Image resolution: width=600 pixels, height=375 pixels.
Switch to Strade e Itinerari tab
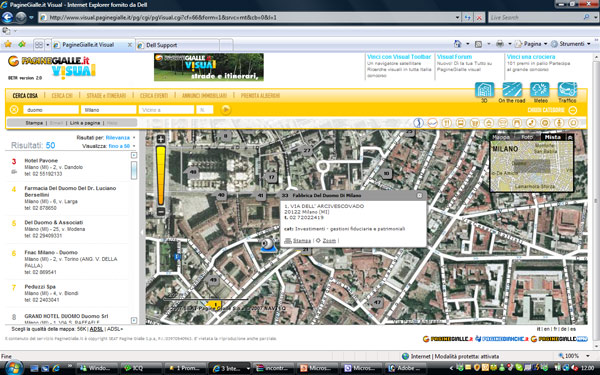click(x=106, y=96)
